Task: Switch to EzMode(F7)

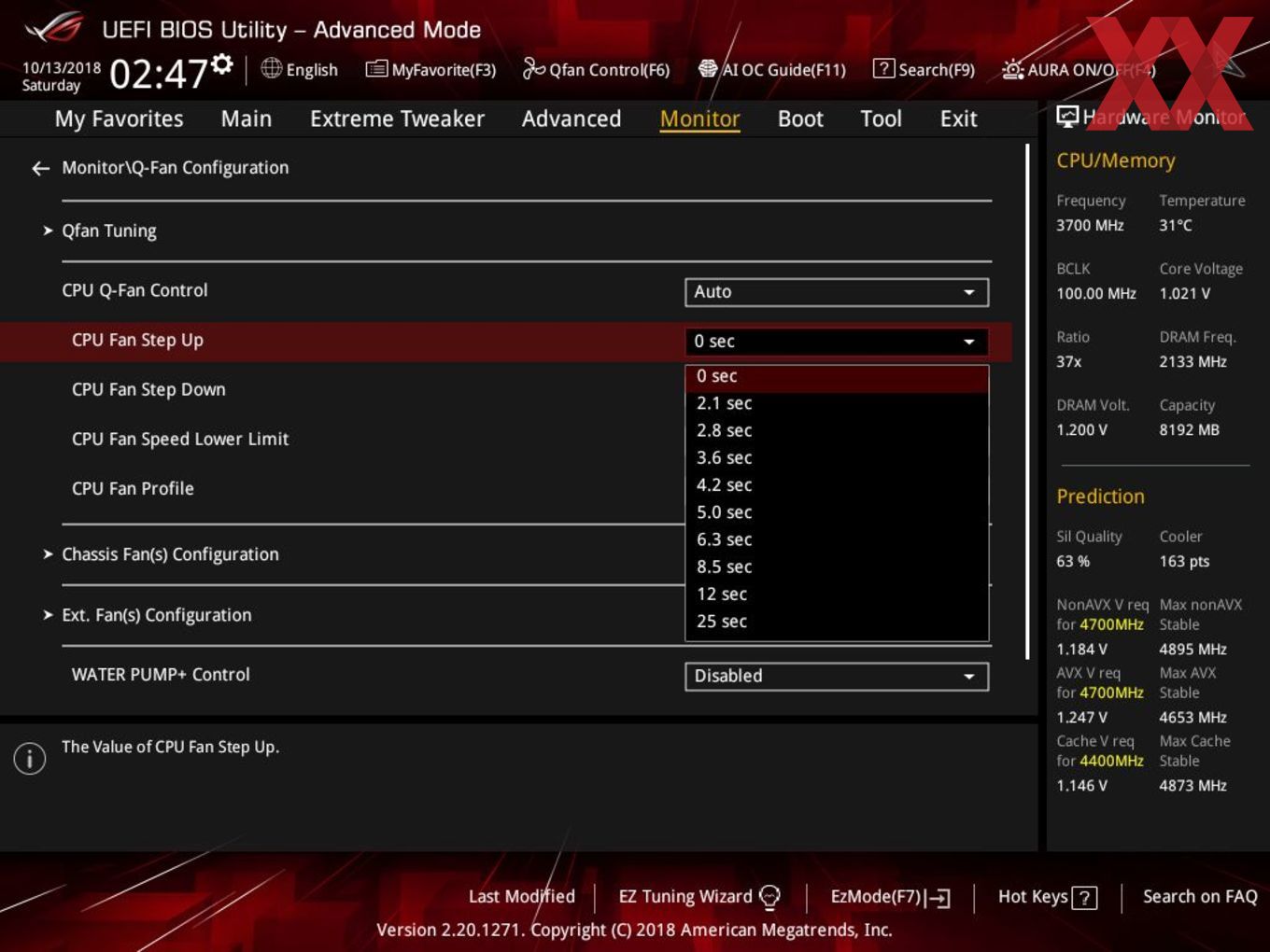Action: (890, 897)
